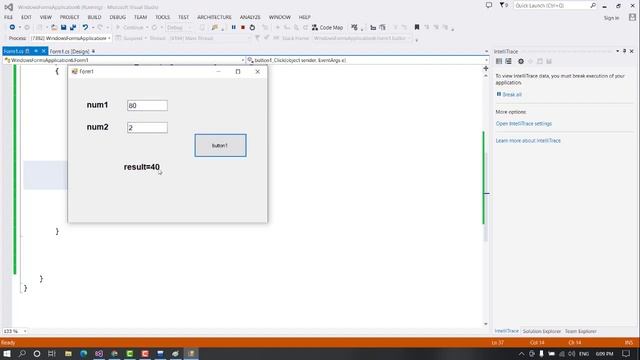This screenshot has height=360, width=640.
Task: Click the Code Map toolbar button
Action: (327, 27)
